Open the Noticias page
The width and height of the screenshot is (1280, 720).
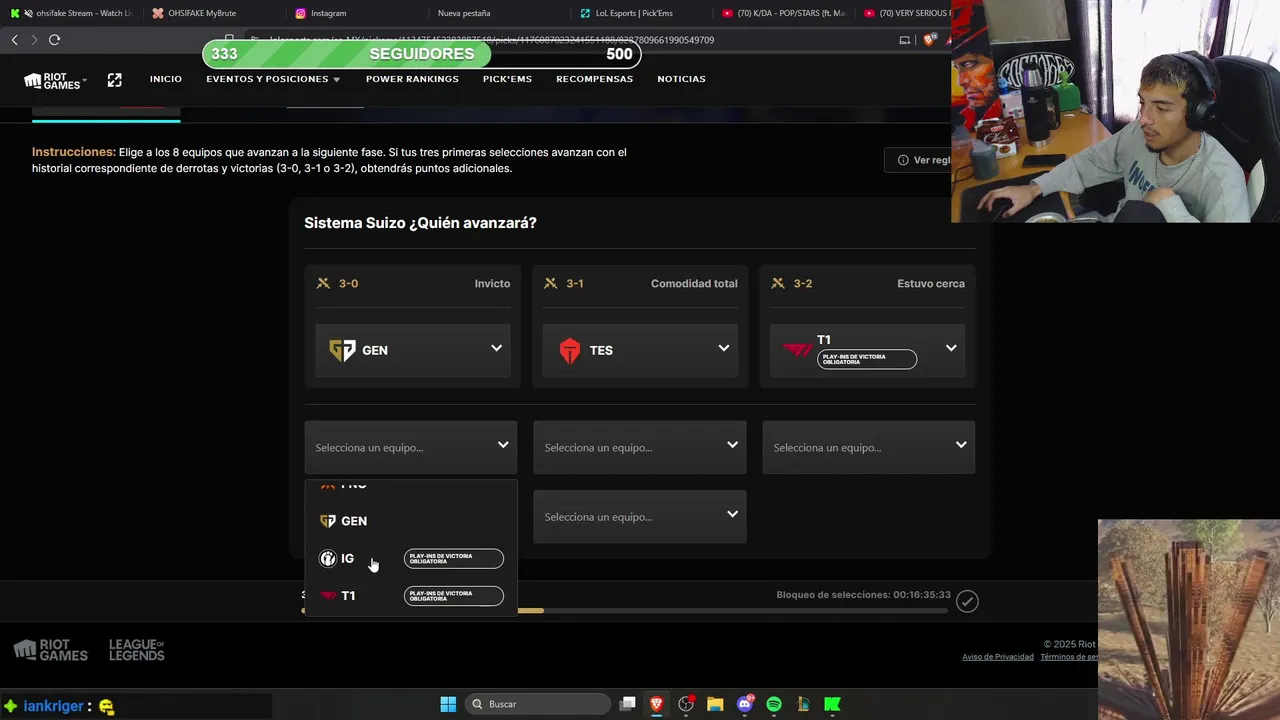(681, 79)
